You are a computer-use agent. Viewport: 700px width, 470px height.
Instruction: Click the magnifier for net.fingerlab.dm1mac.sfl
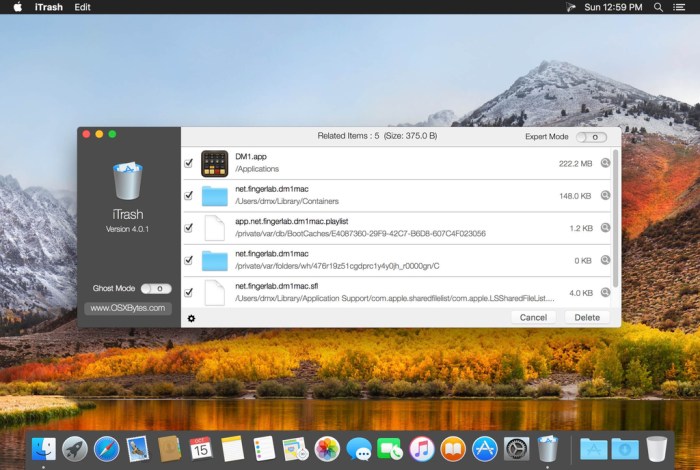click(605, 292)
